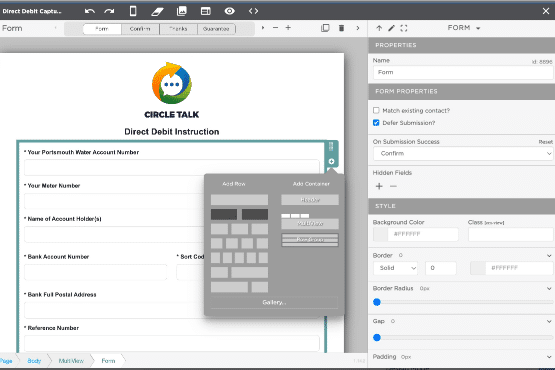Expand the Border Radius section chevron
This screenshot has width=555, height=370.
click(549, 289)
